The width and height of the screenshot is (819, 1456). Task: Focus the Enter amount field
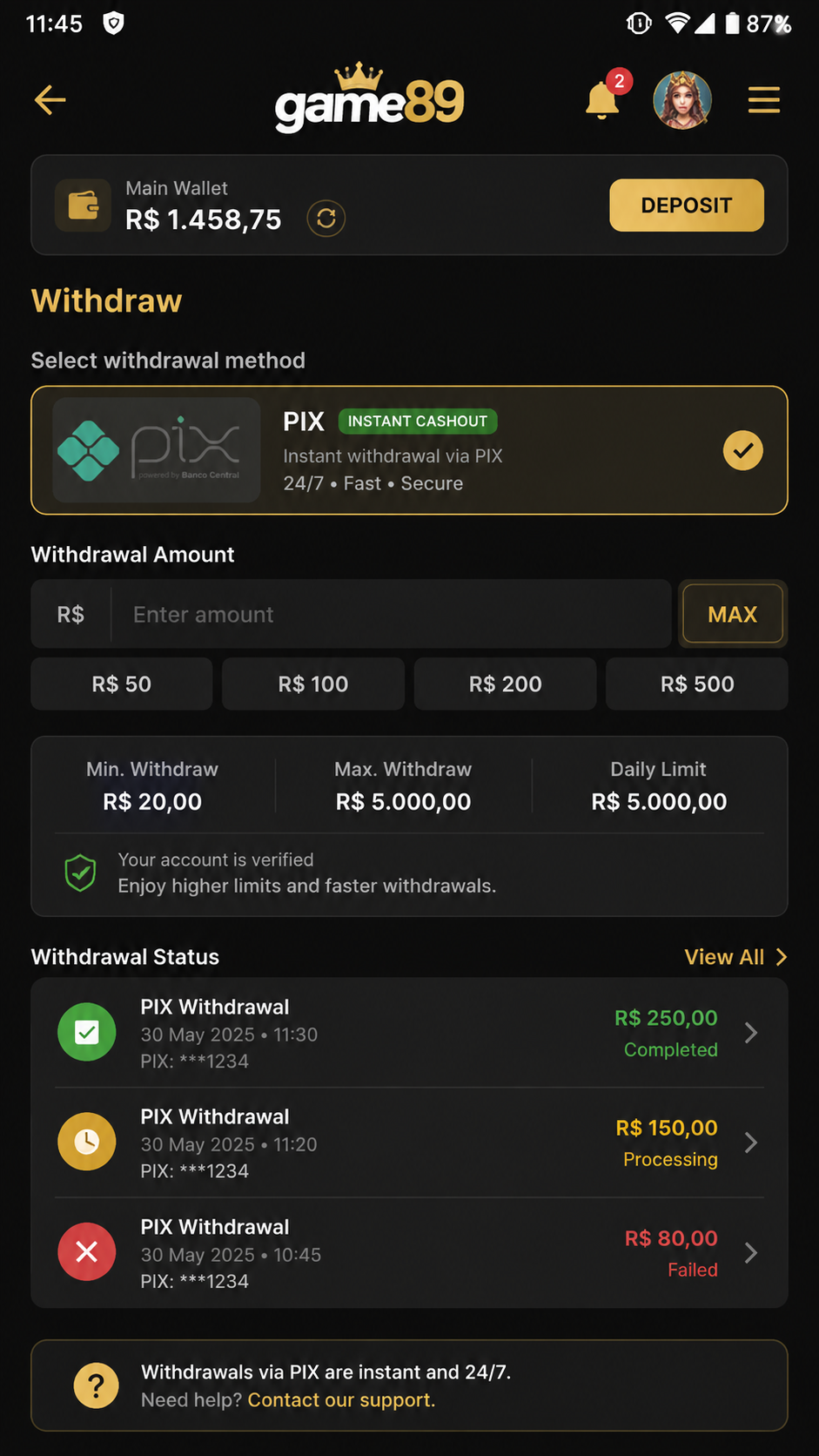[391, 614]
